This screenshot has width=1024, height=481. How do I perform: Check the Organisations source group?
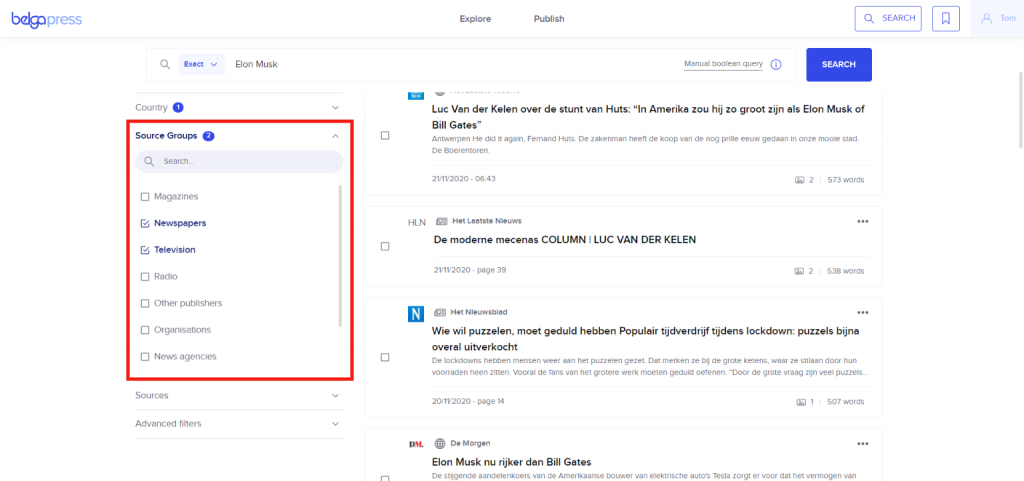(145, 330)
